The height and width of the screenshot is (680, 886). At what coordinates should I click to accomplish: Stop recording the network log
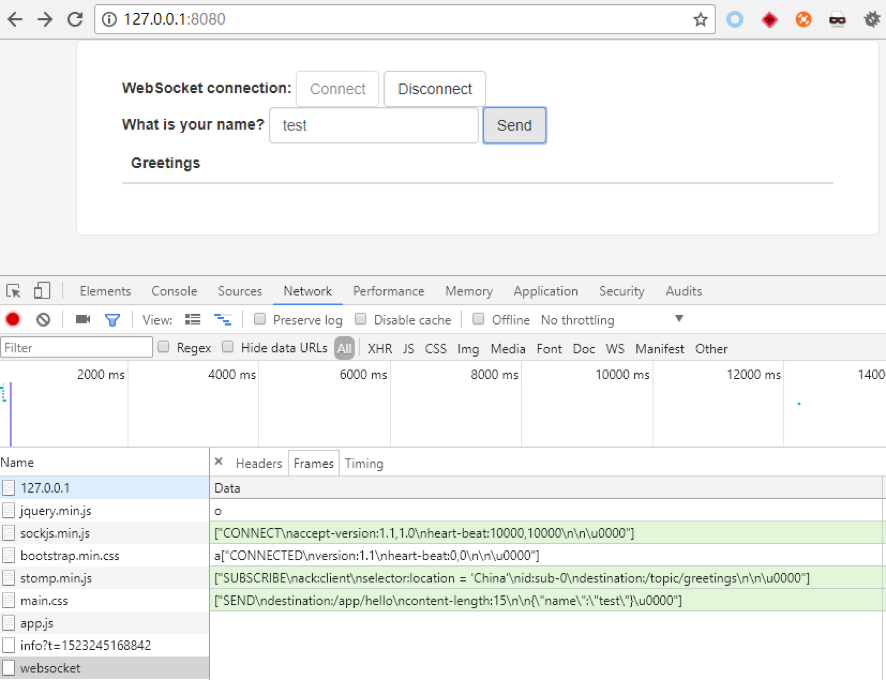11,318
